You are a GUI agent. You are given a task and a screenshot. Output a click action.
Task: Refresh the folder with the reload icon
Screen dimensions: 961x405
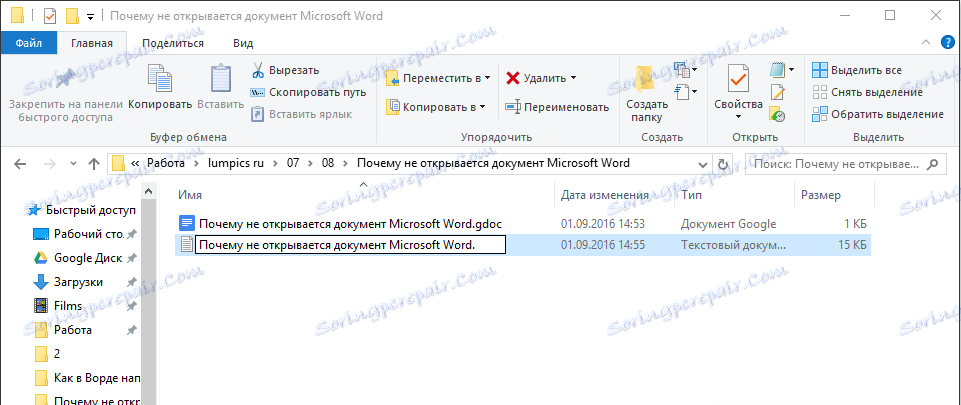[x=723, y=164]
